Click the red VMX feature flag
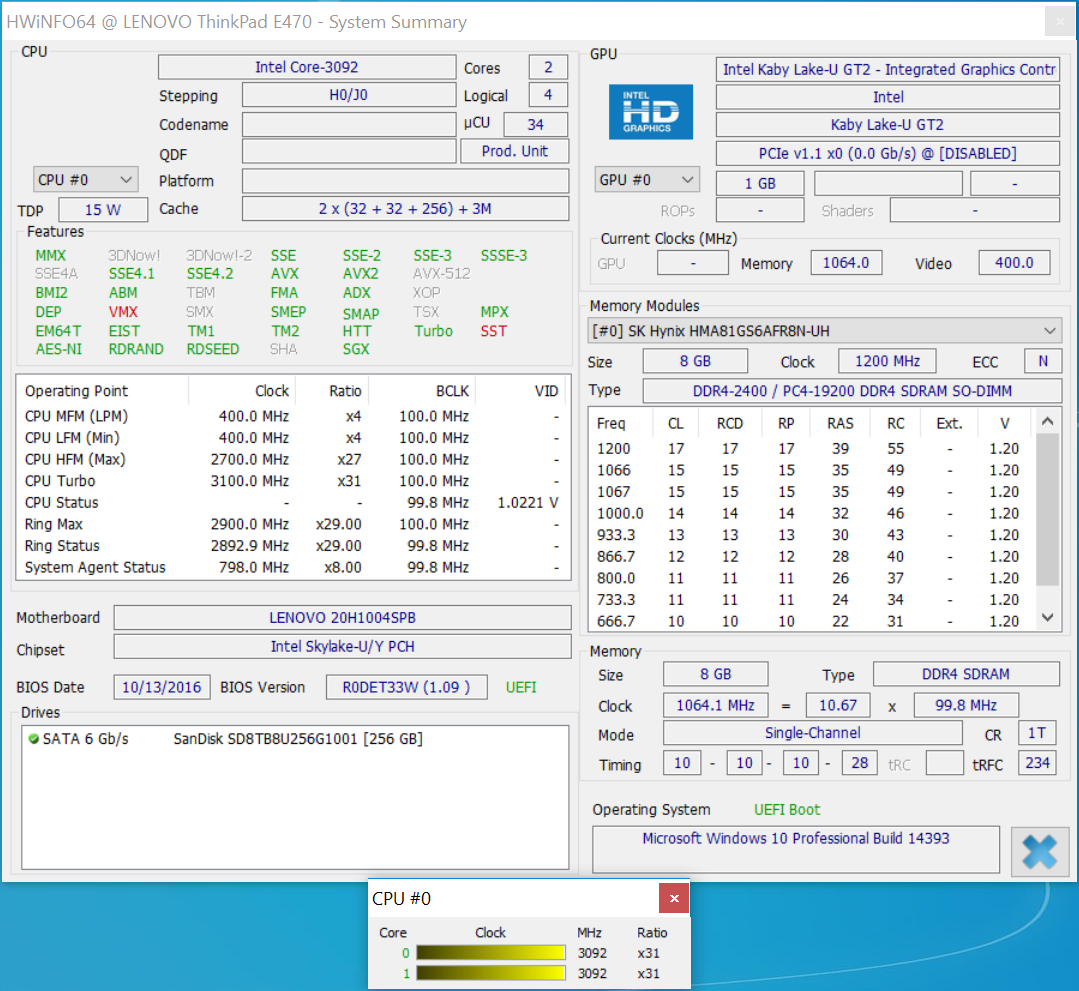1079x991 pixels. (x=123, y=312)
